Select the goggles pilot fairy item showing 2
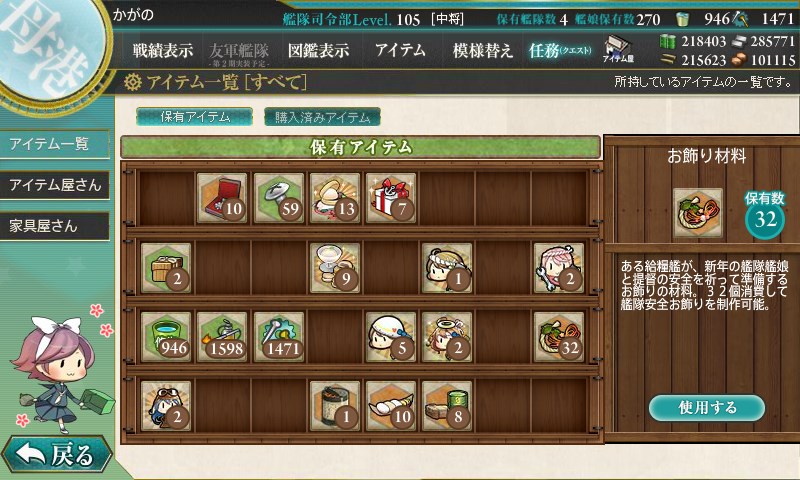 coord(166,406)
